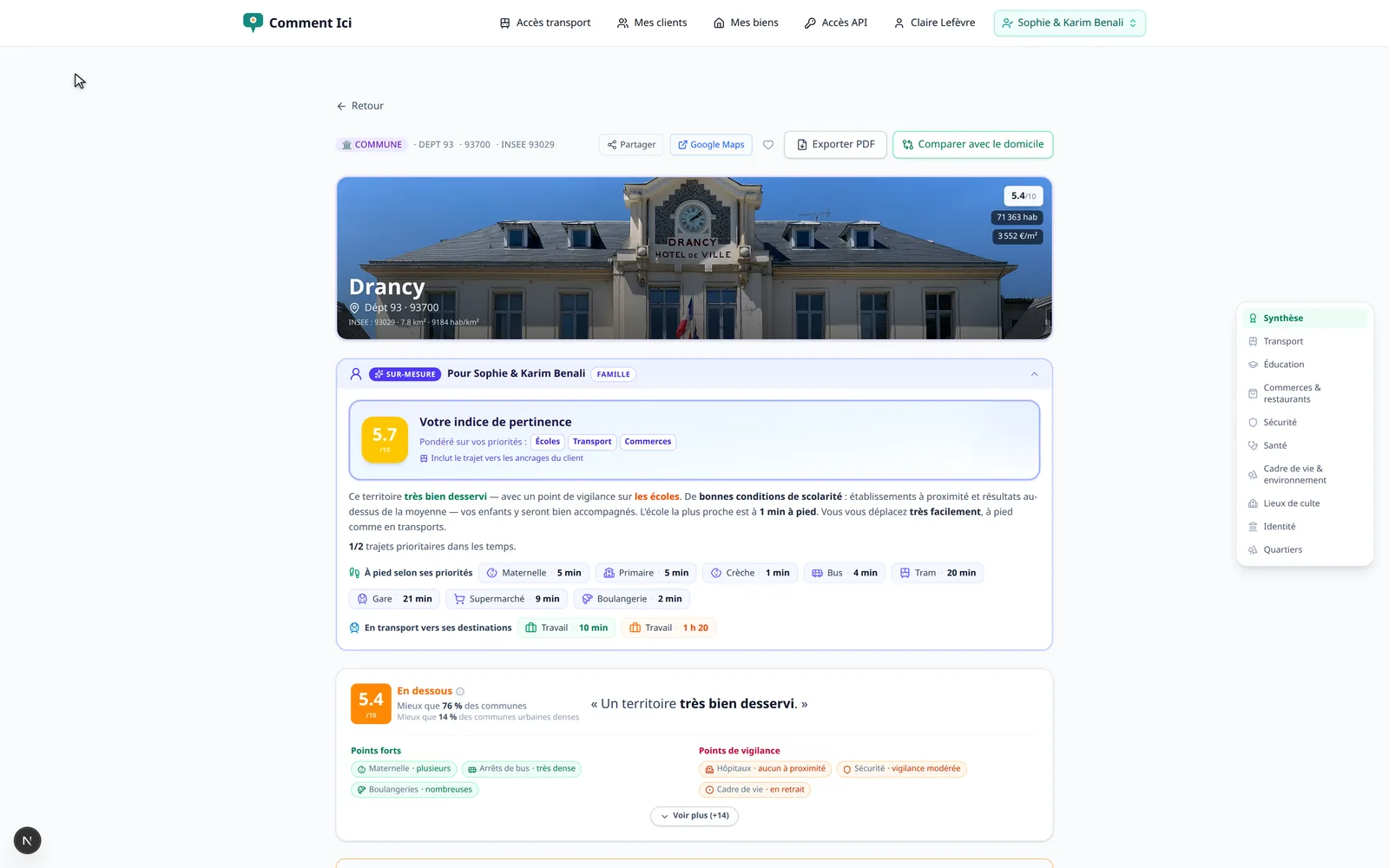Viewport: 1389px width, 868px height.
Task: Jump to Lieux de culte section
Action: click(x=1305, y=503)
